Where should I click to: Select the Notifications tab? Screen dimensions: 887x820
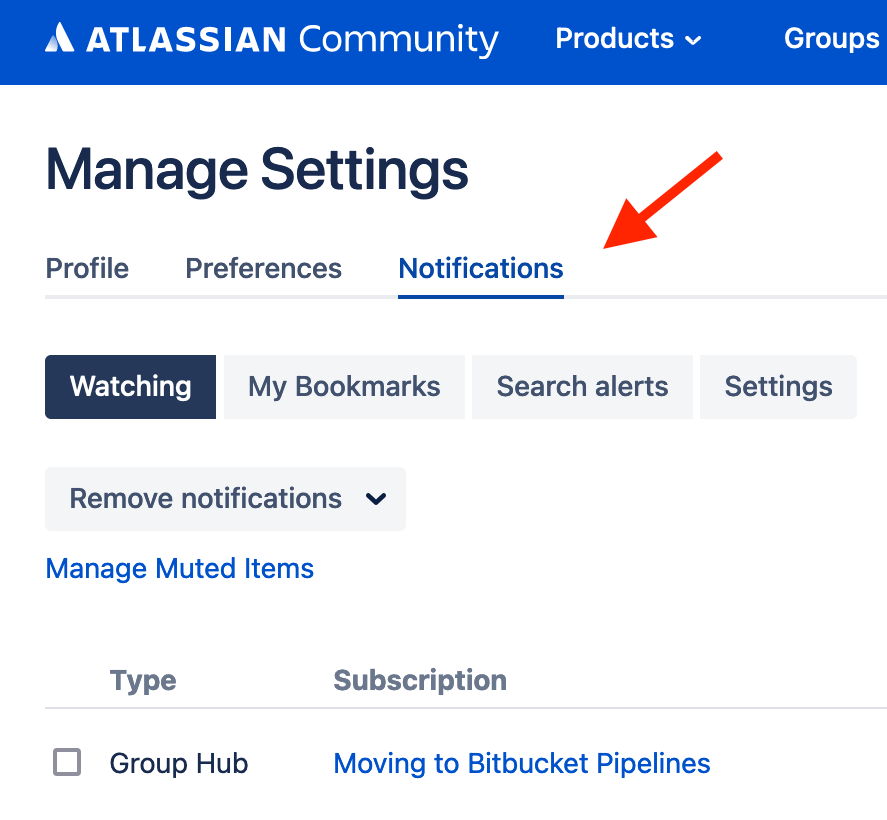tap(481, 269)
